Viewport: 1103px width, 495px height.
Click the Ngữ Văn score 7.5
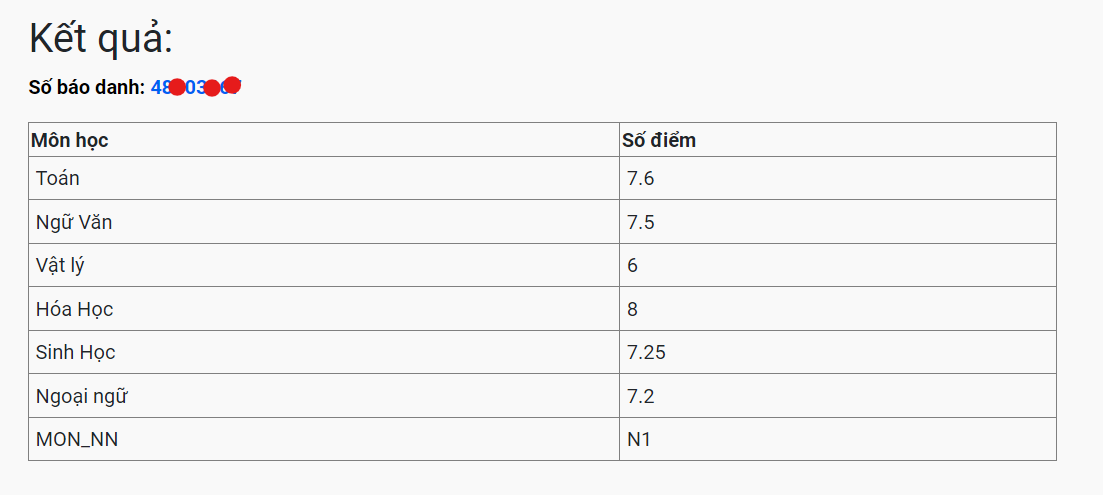pos(641,222)
